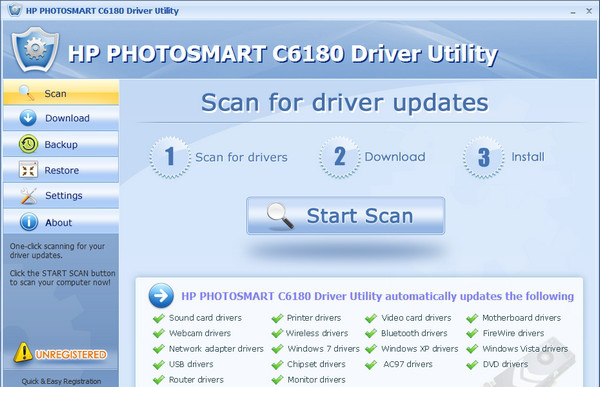This screenshot has height=402, width=600.
Task: Click 'Windows XP drivers' text
Action: point(419,349)
